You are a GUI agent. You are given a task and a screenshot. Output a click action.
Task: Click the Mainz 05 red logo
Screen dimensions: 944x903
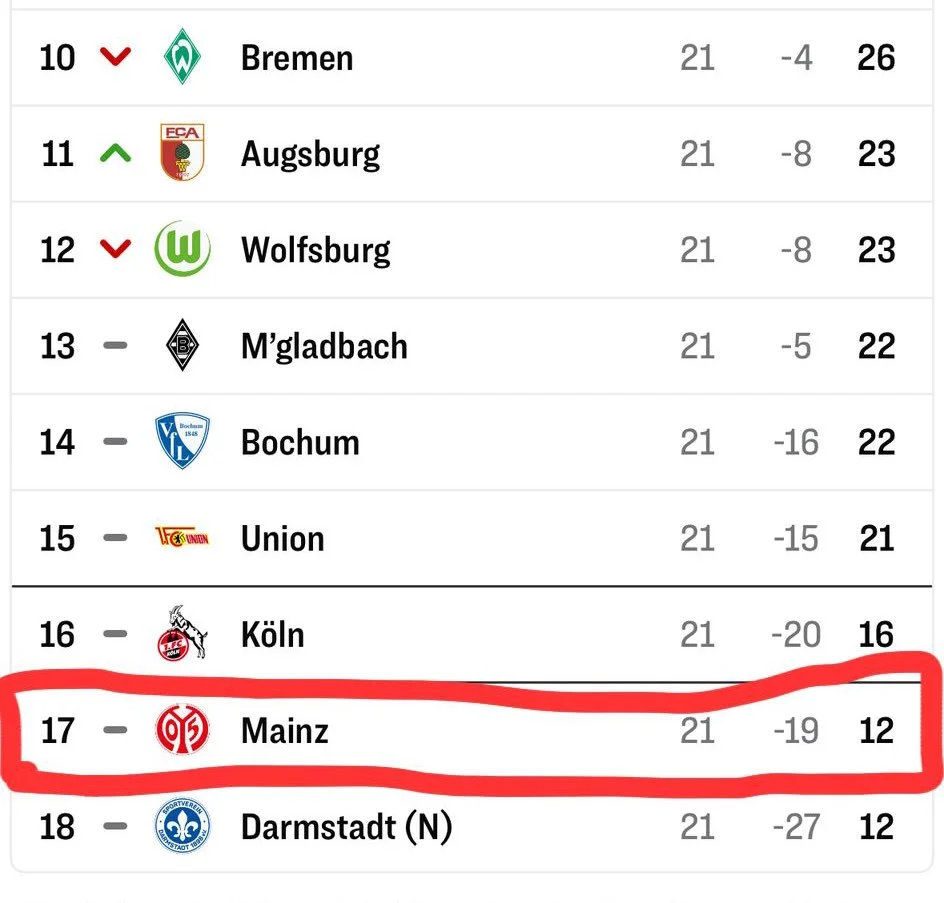point(182,730)
